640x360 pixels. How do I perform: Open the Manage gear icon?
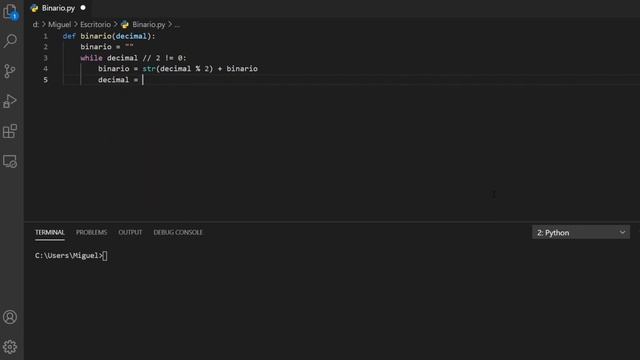pyautogui.click(x=10, y=347)
